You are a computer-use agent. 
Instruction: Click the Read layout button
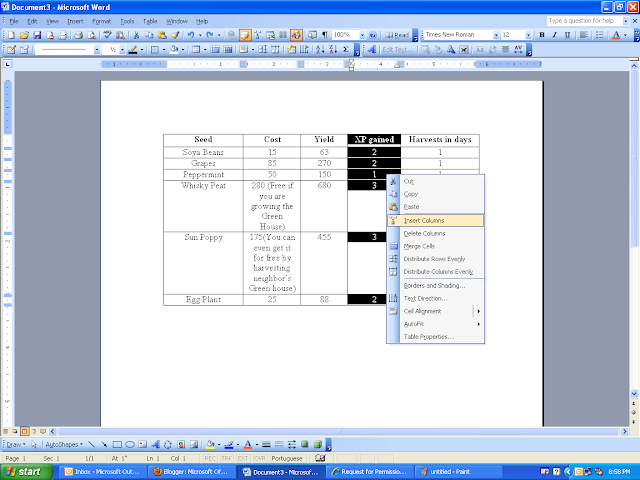click(397, 36)
